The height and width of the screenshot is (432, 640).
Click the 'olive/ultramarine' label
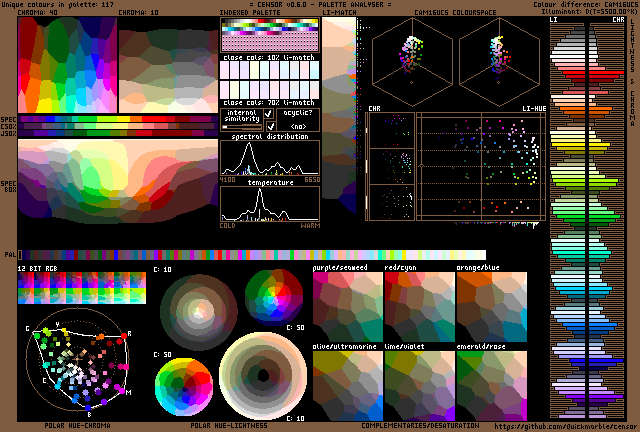coord(344,347)
